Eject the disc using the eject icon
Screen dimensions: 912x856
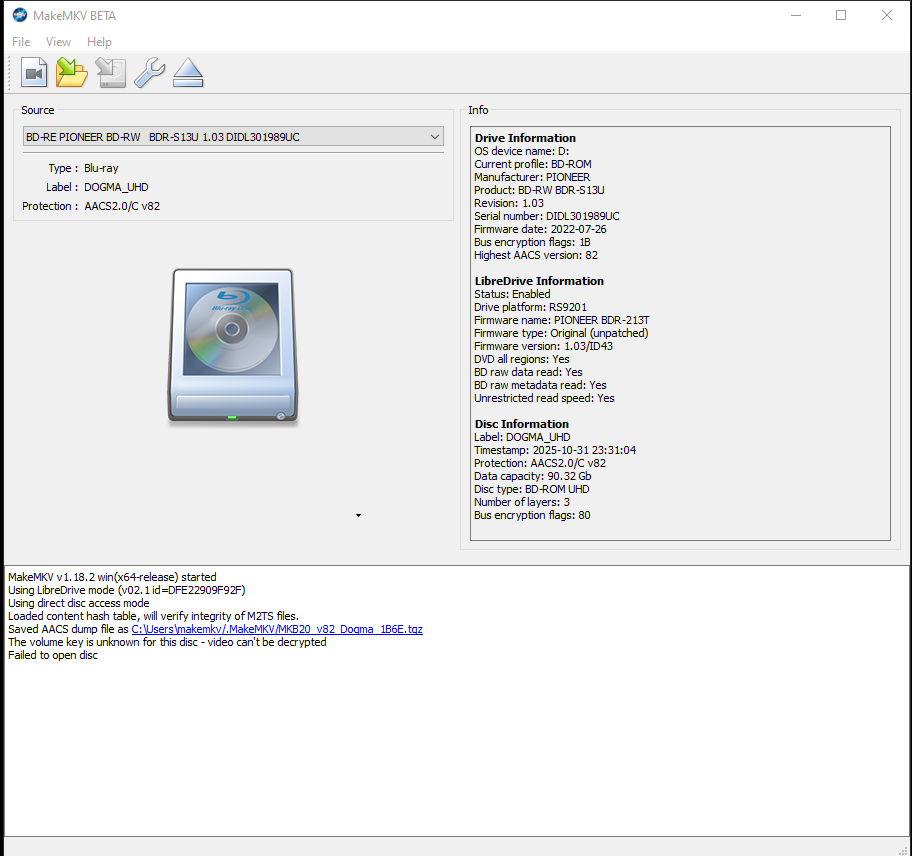[x=187, y=71]
